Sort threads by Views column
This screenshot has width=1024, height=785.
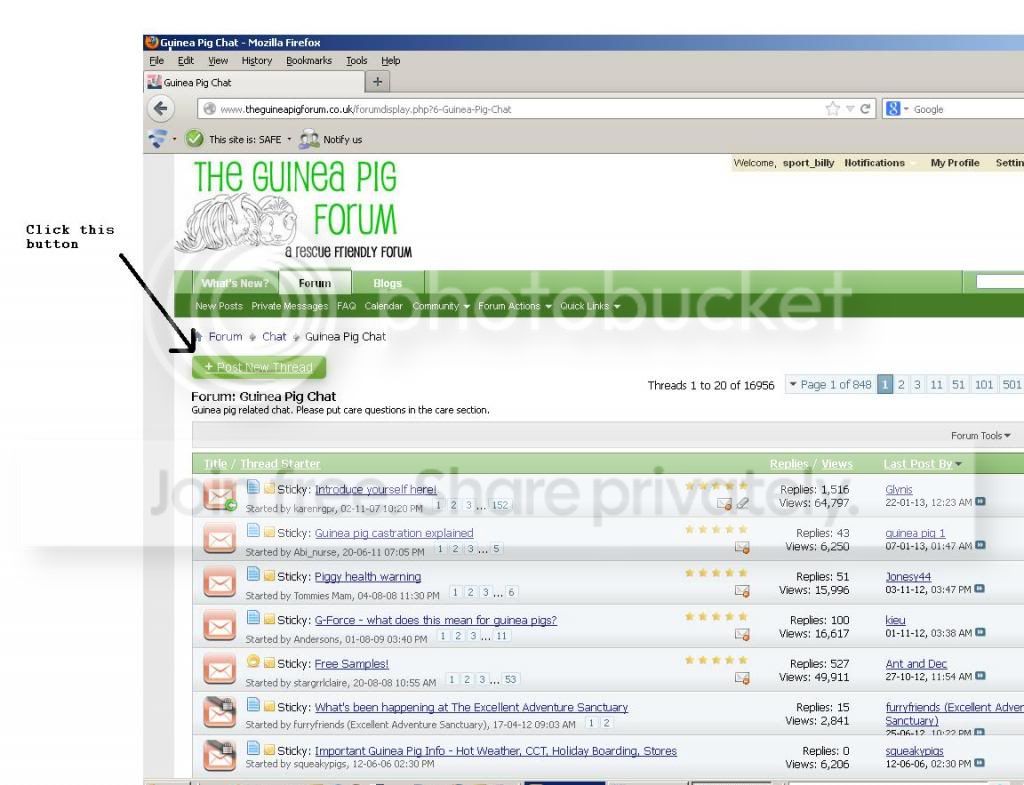[x=837, y=464]
